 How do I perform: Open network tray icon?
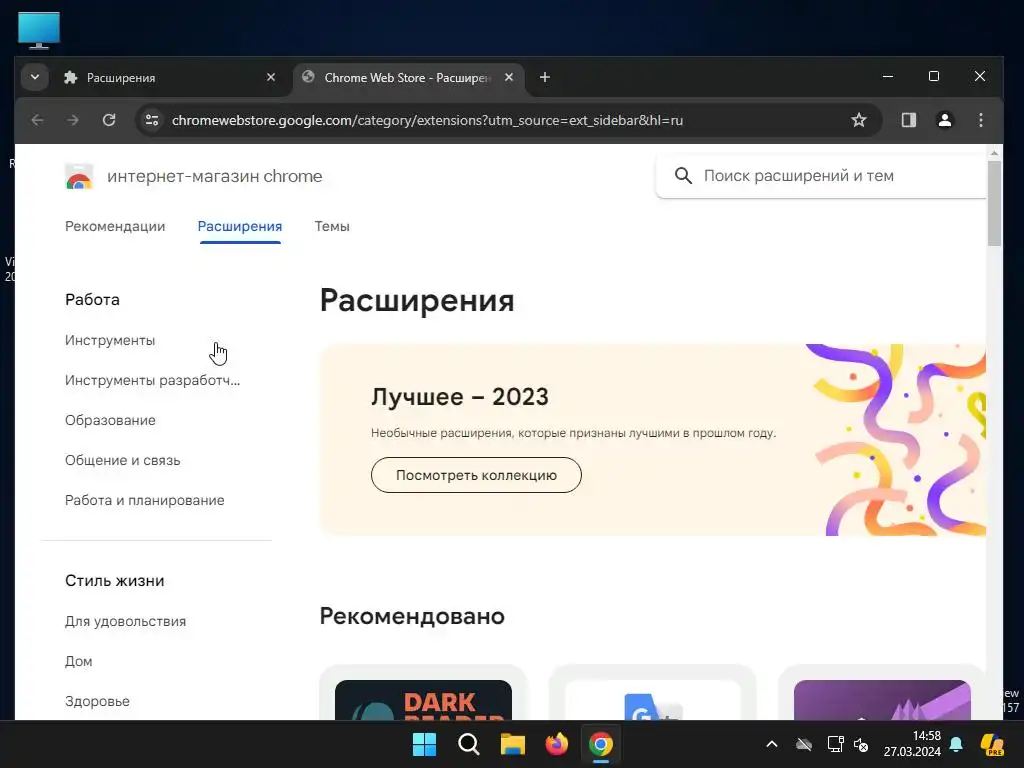click(x=835, y=744)
